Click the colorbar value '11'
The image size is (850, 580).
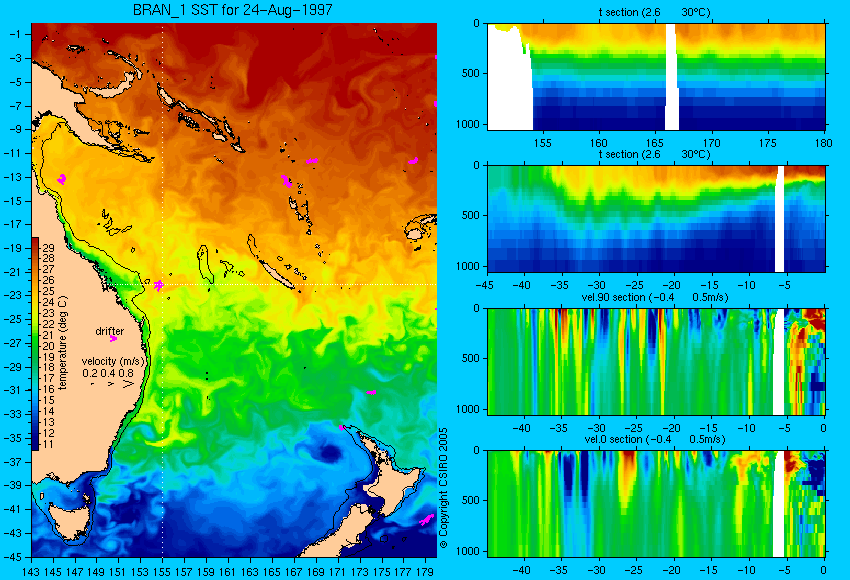pyautogui.click(x=48, y=444)
